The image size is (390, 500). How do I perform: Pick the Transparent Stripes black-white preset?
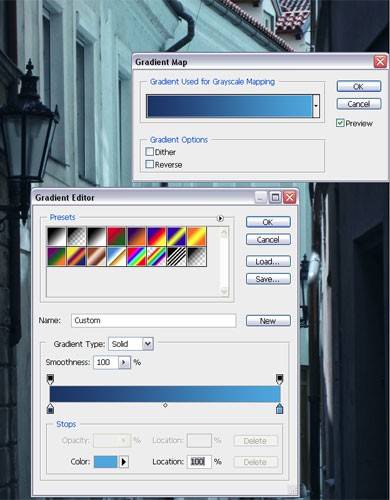[x=177, y=256]
